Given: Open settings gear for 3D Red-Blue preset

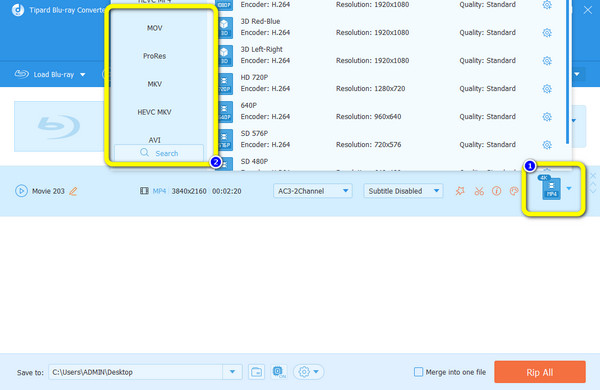Looking at the screenshot, I should [547, 33].
